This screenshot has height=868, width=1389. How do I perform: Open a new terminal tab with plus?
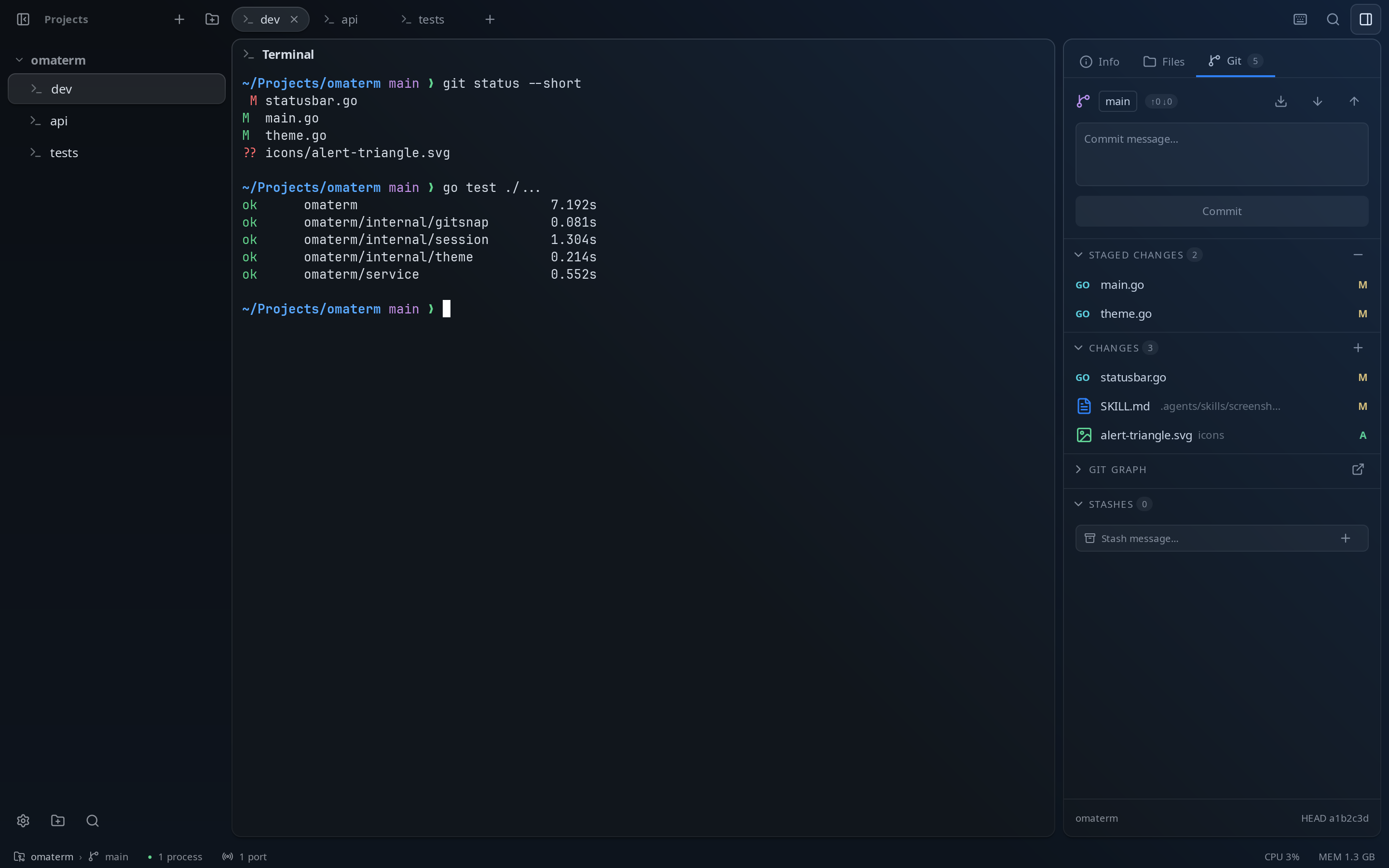[x=490, y=19]
